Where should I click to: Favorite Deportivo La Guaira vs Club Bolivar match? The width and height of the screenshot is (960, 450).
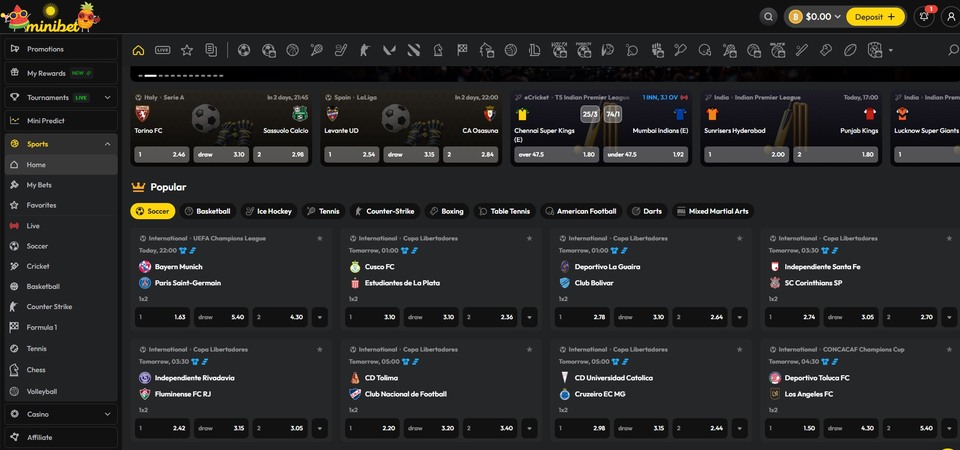coord(740,238)
